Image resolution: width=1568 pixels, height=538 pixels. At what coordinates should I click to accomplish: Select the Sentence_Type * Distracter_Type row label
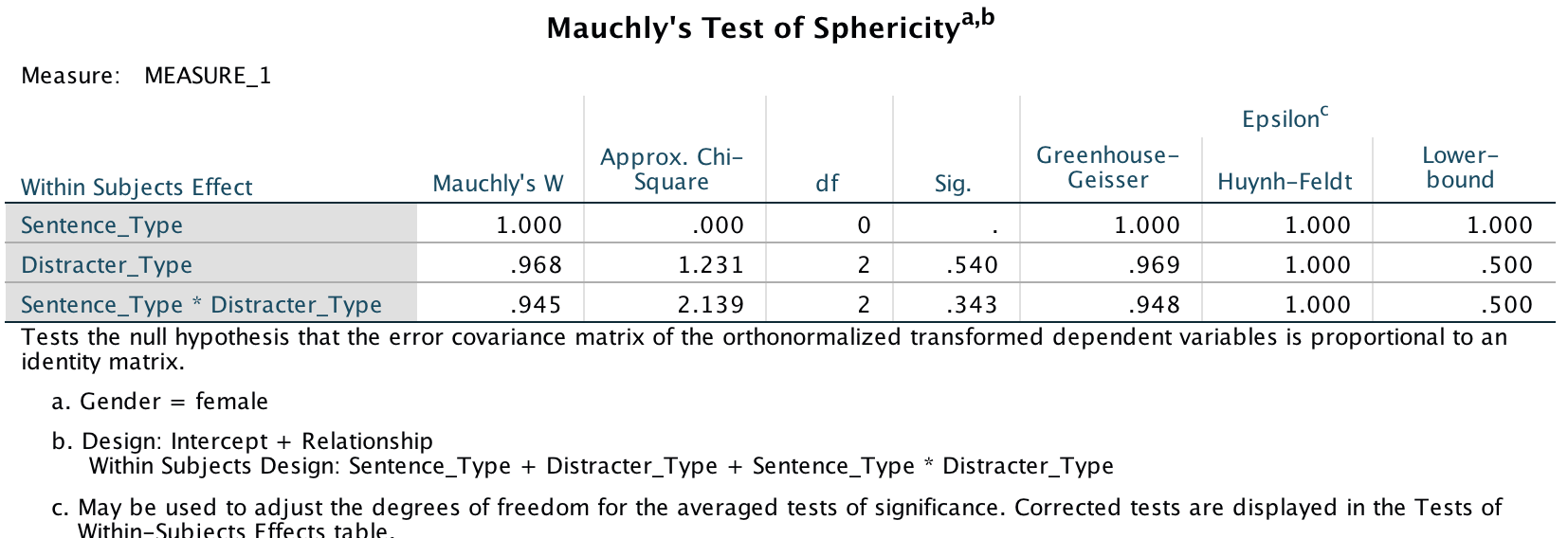pyautogui.click(x=201, y=305)
